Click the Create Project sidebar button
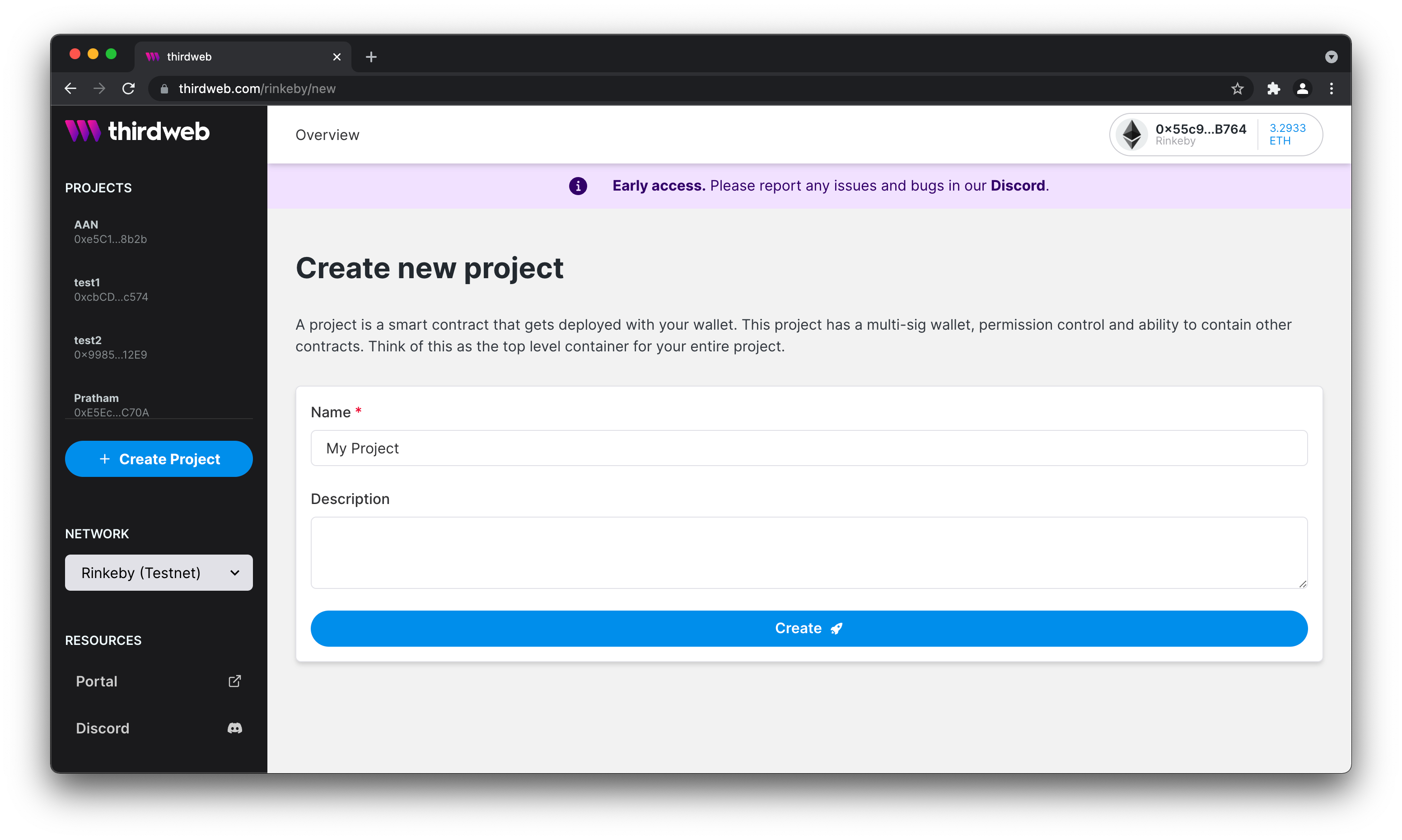The height and width of the screenshot is (840, 1402). 159,458
